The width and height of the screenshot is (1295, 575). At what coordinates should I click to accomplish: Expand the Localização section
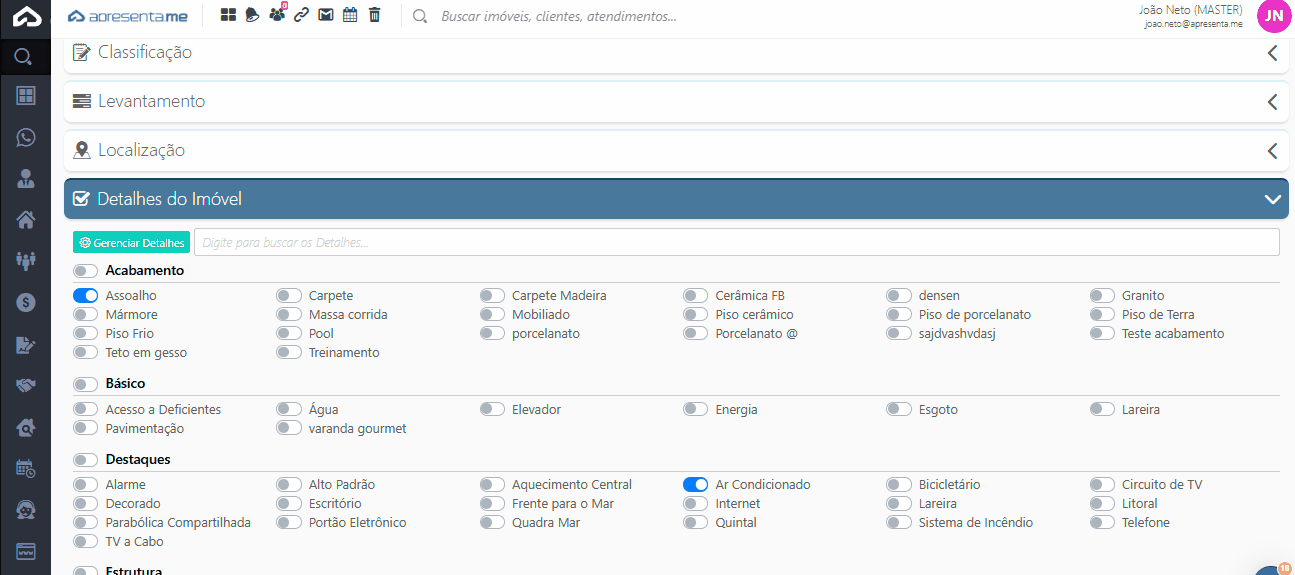point(1272,151)
